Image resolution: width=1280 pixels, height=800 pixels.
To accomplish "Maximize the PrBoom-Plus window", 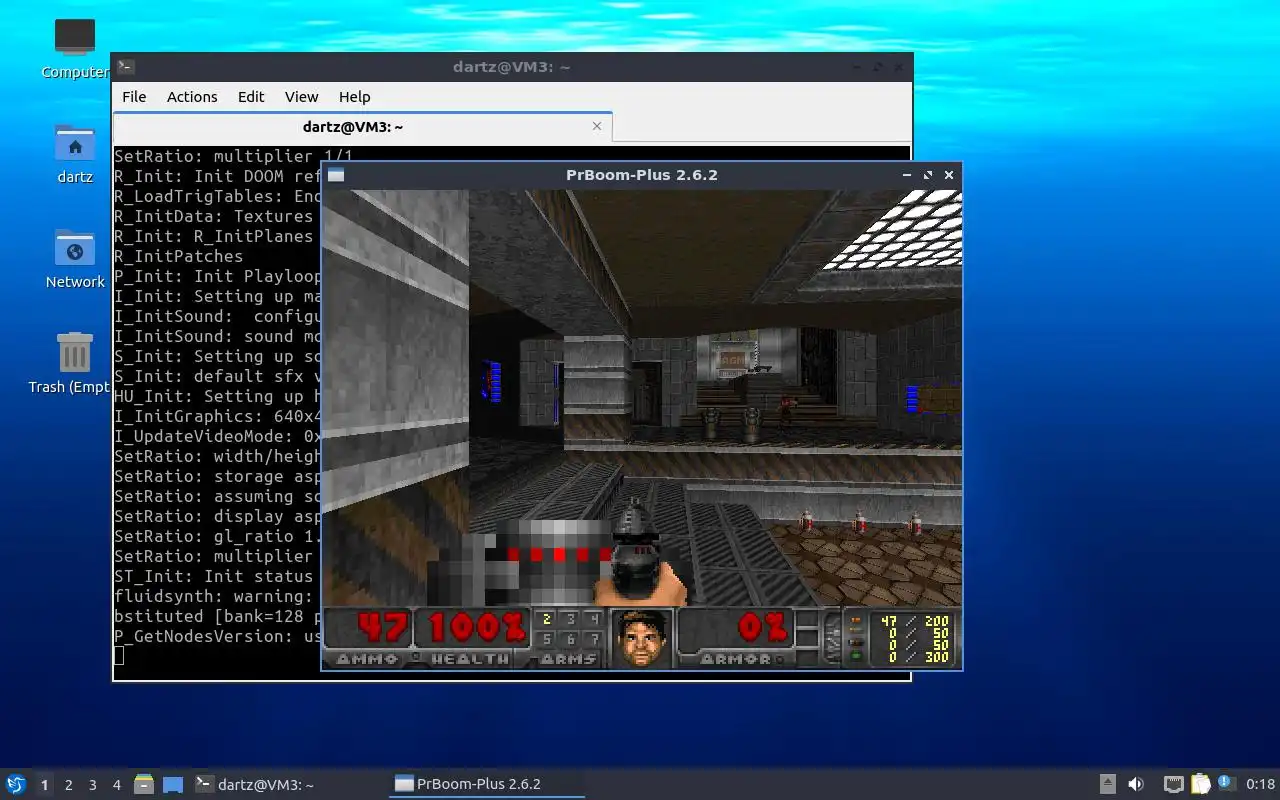I will tap(928, 175).
